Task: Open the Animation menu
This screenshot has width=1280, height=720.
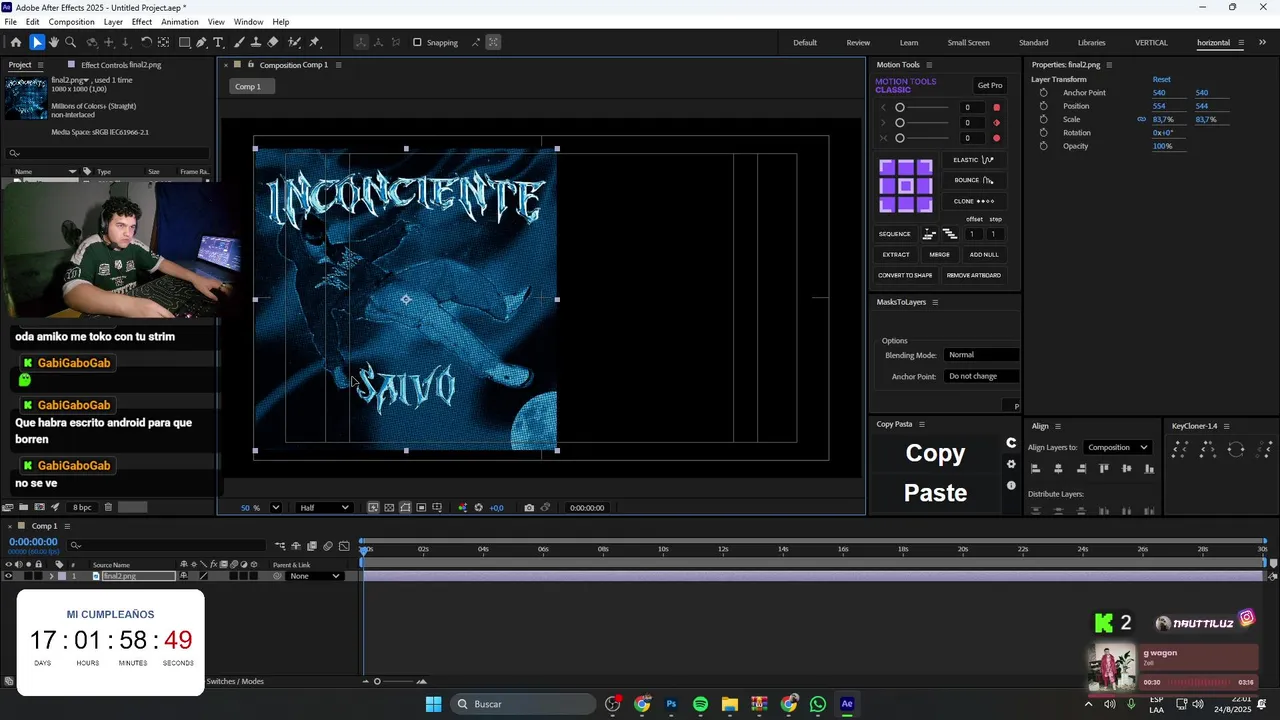Action: point(180,22)
